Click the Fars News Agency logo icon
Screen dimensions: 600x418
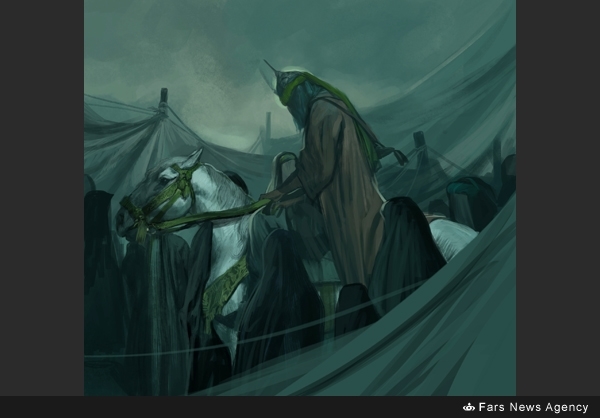tap(469, 407)
